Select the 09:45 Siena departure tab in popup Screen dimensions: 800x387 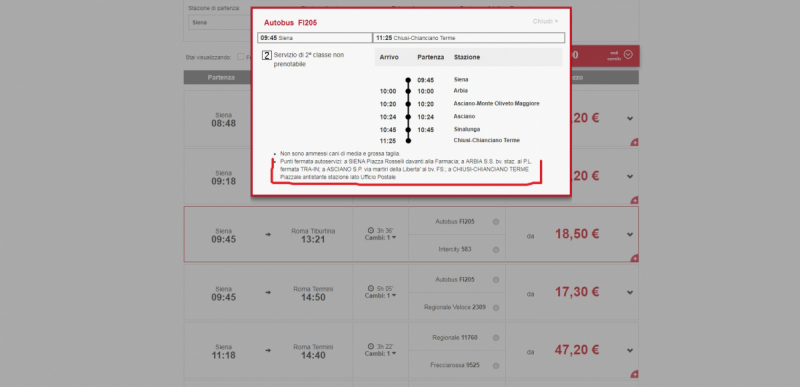pyautogui.click(x=315, y=38)
